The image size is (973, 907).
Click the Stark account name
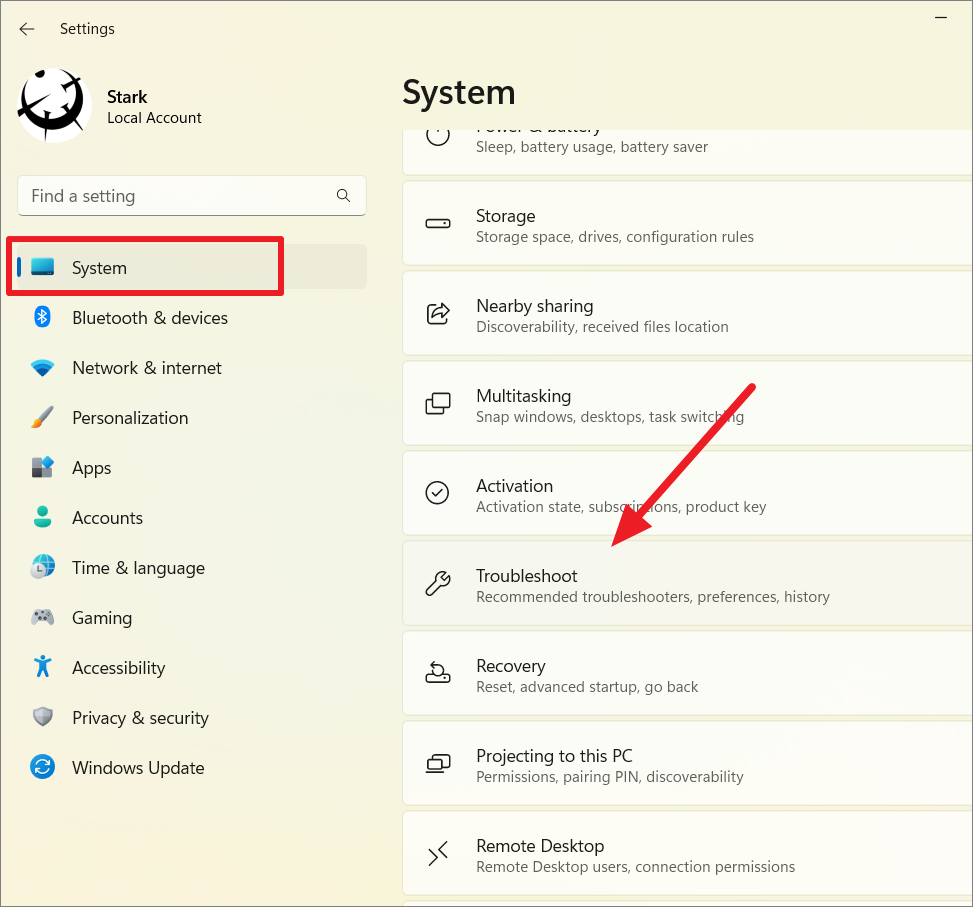coord(127,97)
